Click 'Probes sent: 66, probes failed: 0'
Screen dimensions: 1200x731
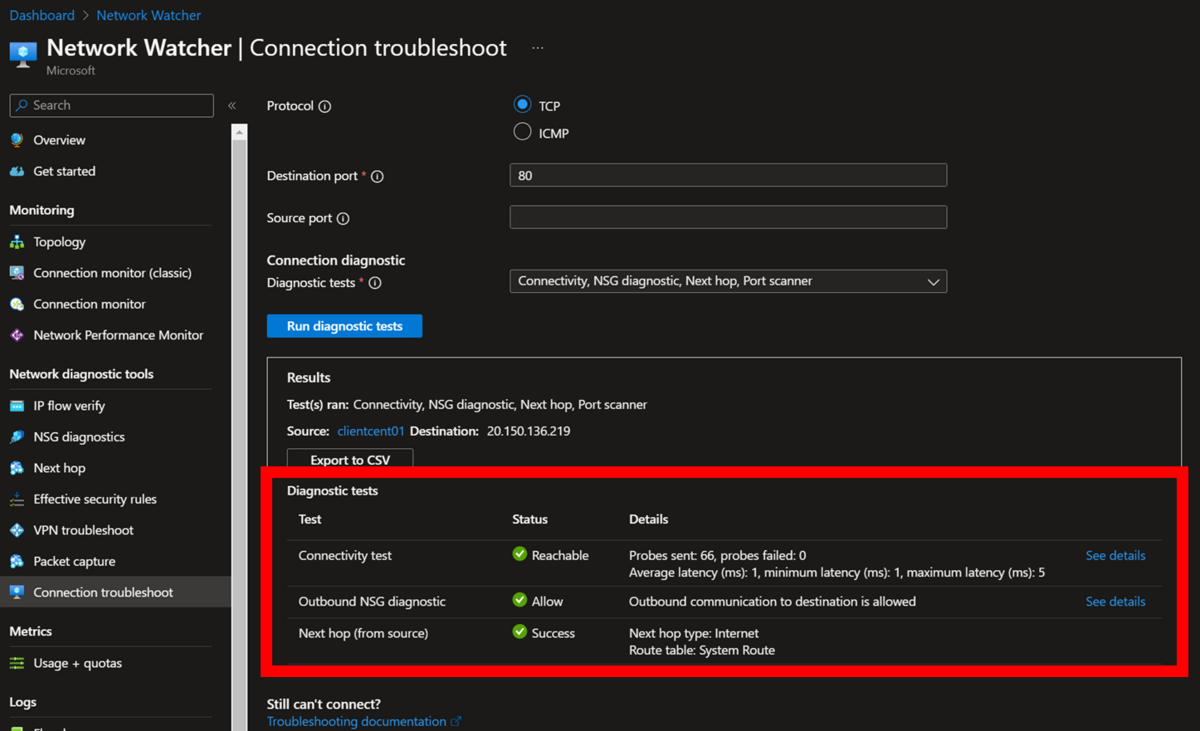click(718, 555)
